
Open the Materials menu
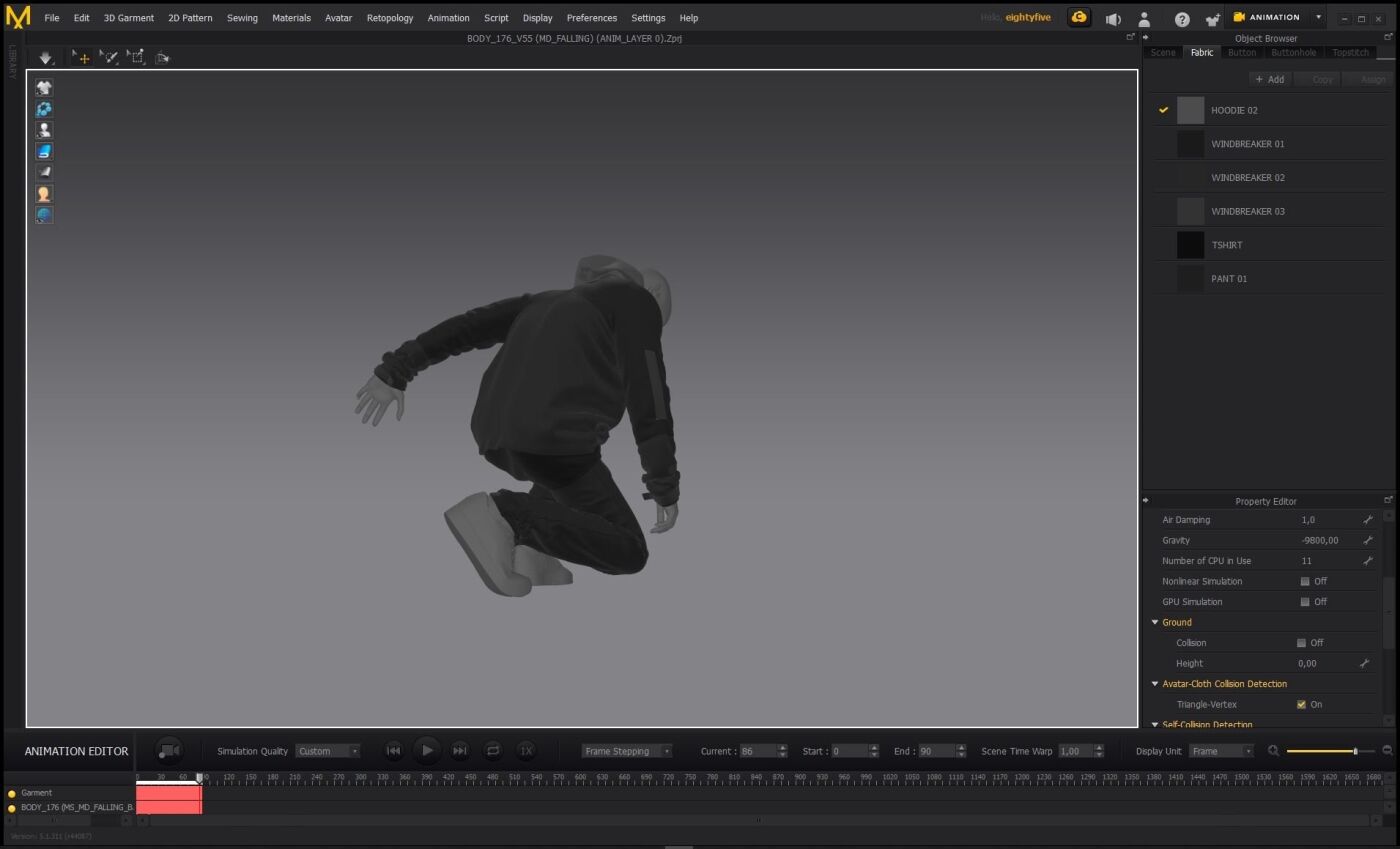pos(291,18)
